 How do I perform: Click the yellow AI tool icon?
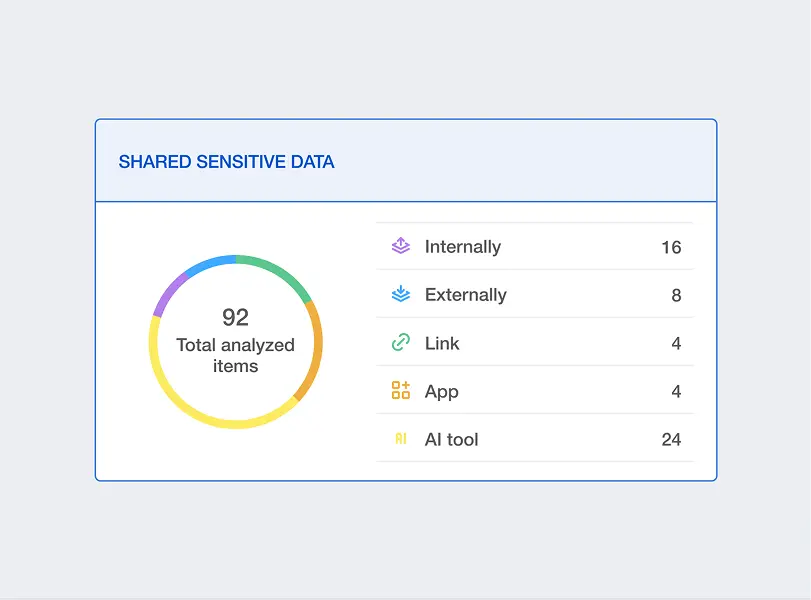401,439
